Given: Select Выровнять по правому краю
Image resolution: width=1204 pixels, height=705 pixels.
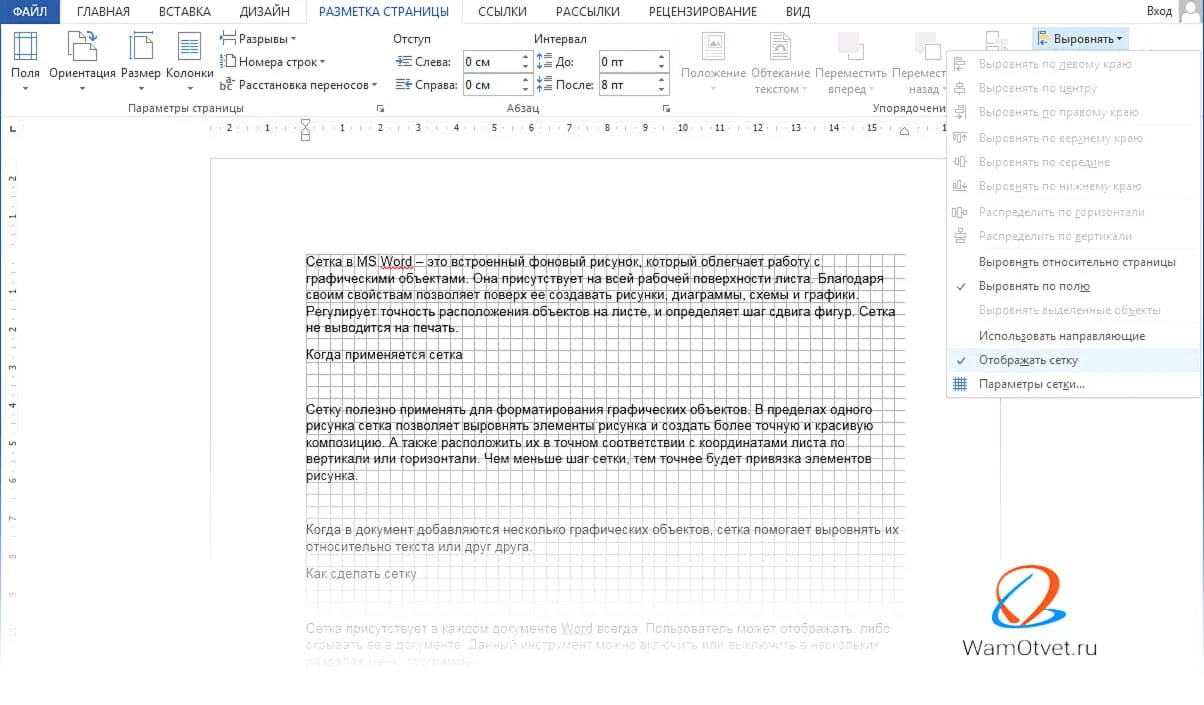Looking at the screenshot, I should click(x=1074, y=112).
